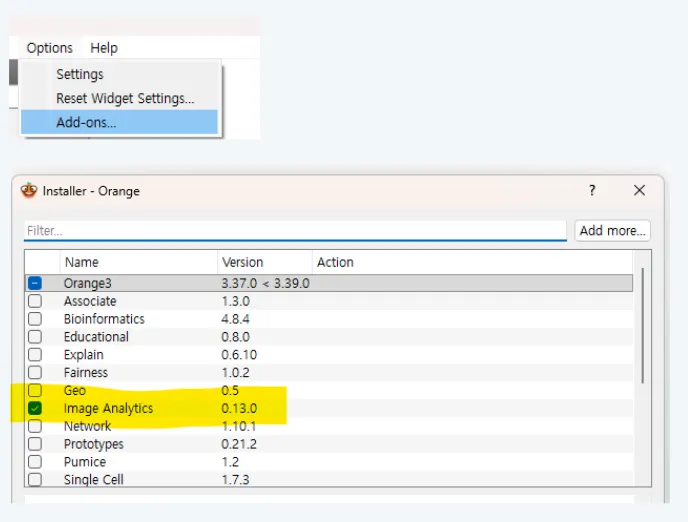Click version 4.8.4 of Bioinformatics
The height and width of the screenshot is (522, 688).
(x=235, y=319)
